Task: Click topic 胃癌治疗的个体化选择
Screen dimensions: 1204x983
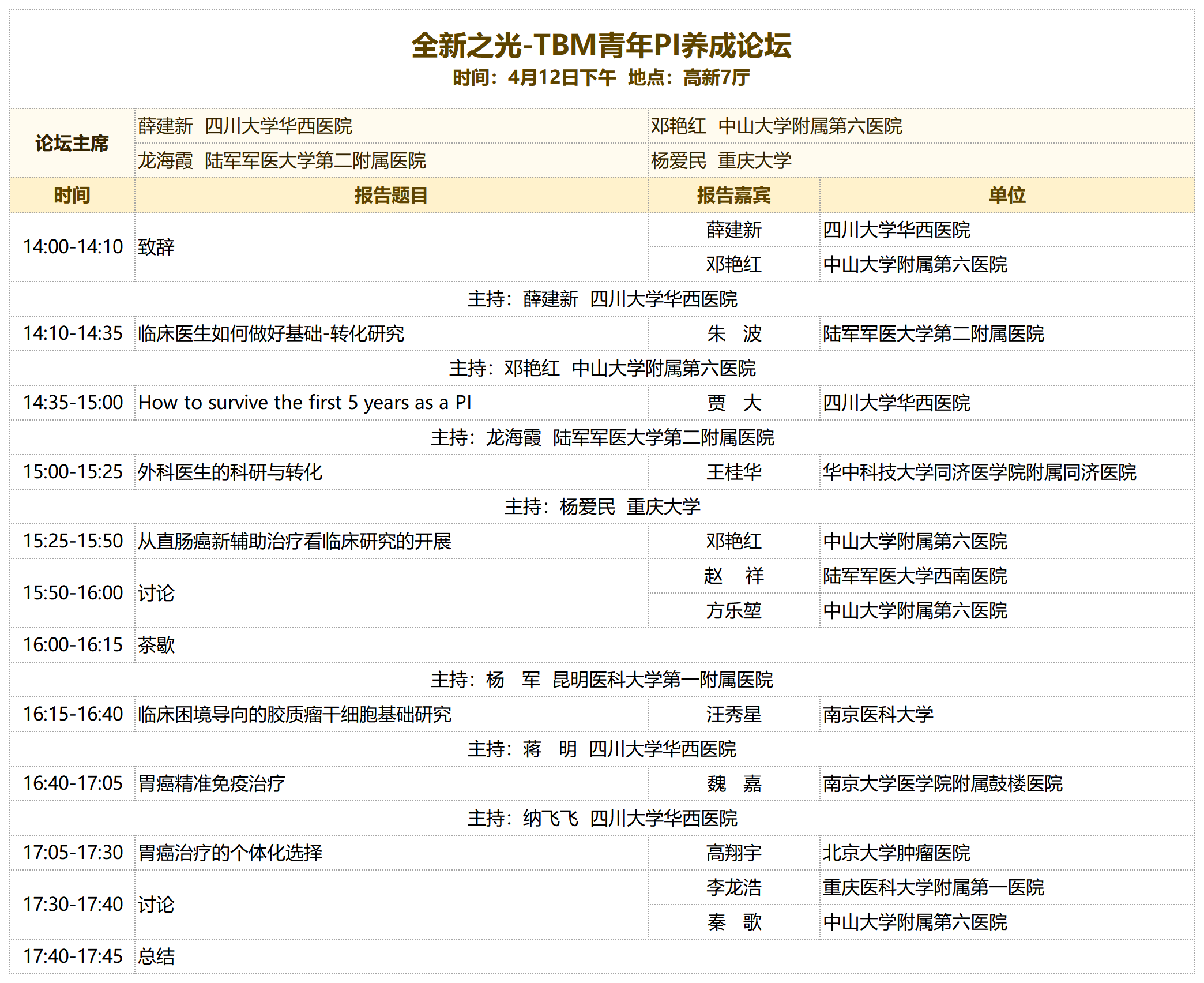Action: (230, 853)
